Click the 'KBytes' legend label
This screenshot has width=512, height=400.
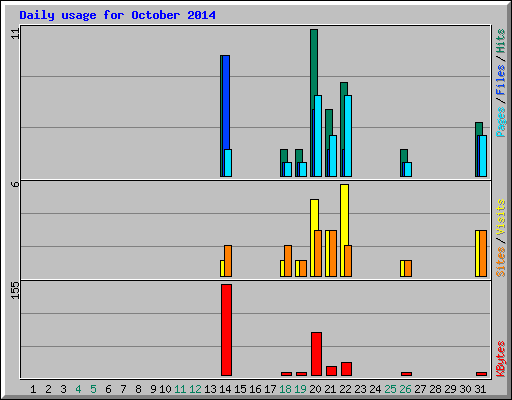(x=500, y=359)
